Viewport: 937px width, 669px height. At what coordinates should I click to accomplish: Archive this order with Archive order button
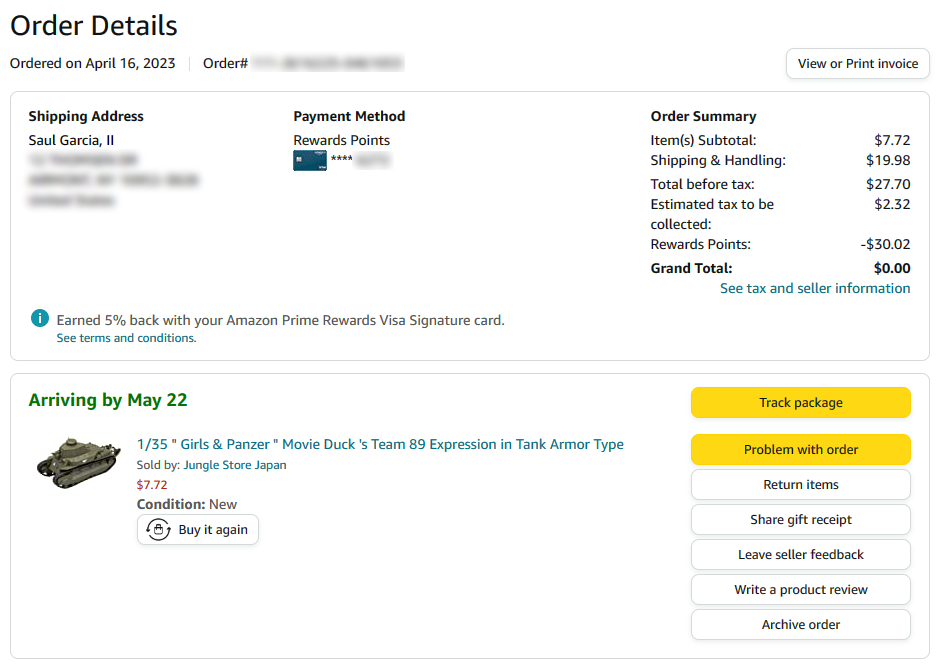pos(800,625)
